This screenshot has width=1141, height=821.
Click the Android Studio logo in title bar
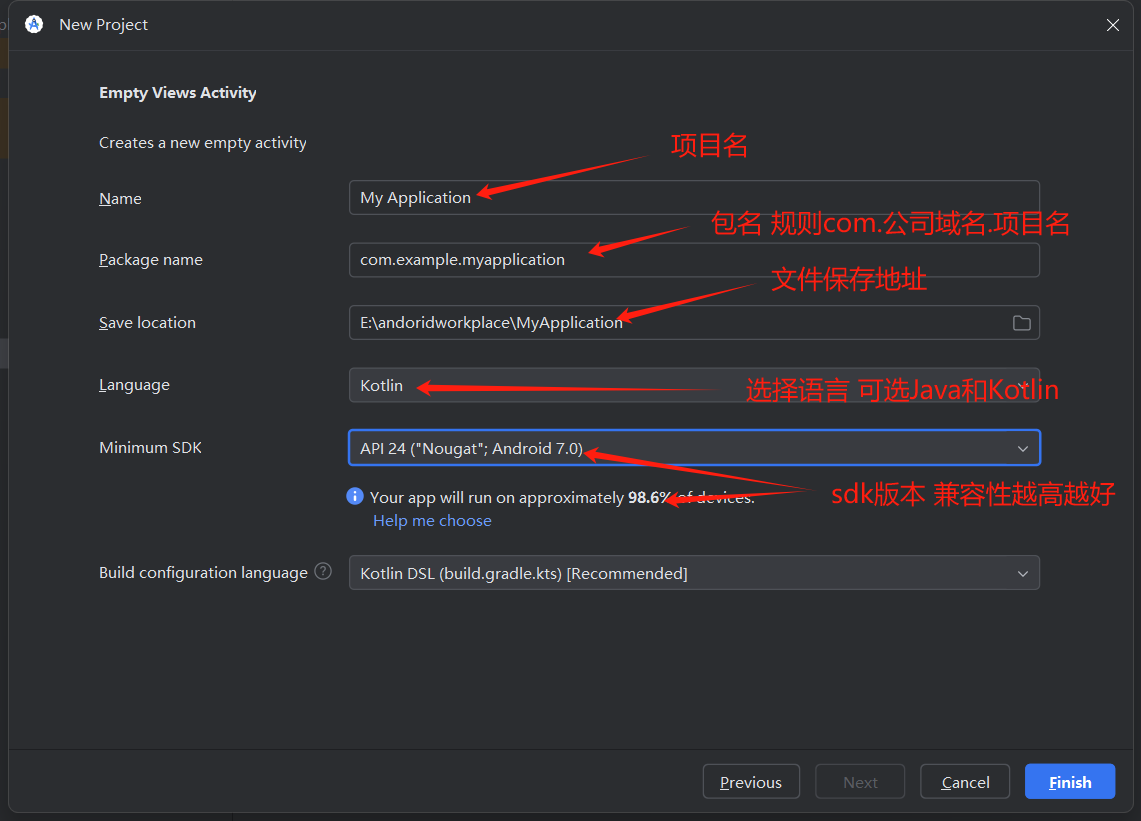pyautogui.click(x=34, y=25)
